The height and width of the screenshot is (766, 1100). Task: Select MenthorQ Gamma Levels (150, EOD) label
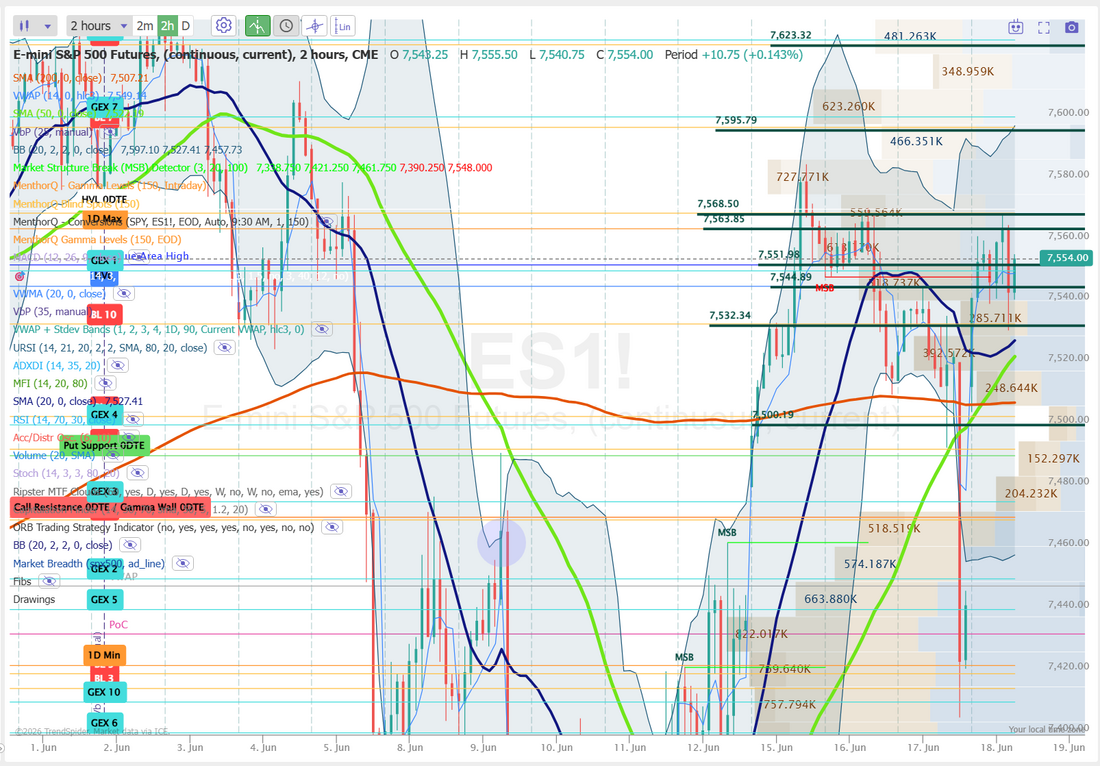point(97,239)
